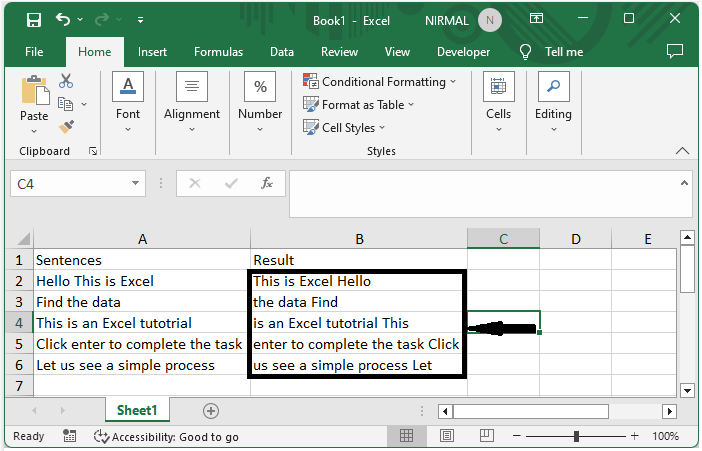Viewport: 702px width, 451px height.
Task: Expand the formula bar
Action: (684, 183)
